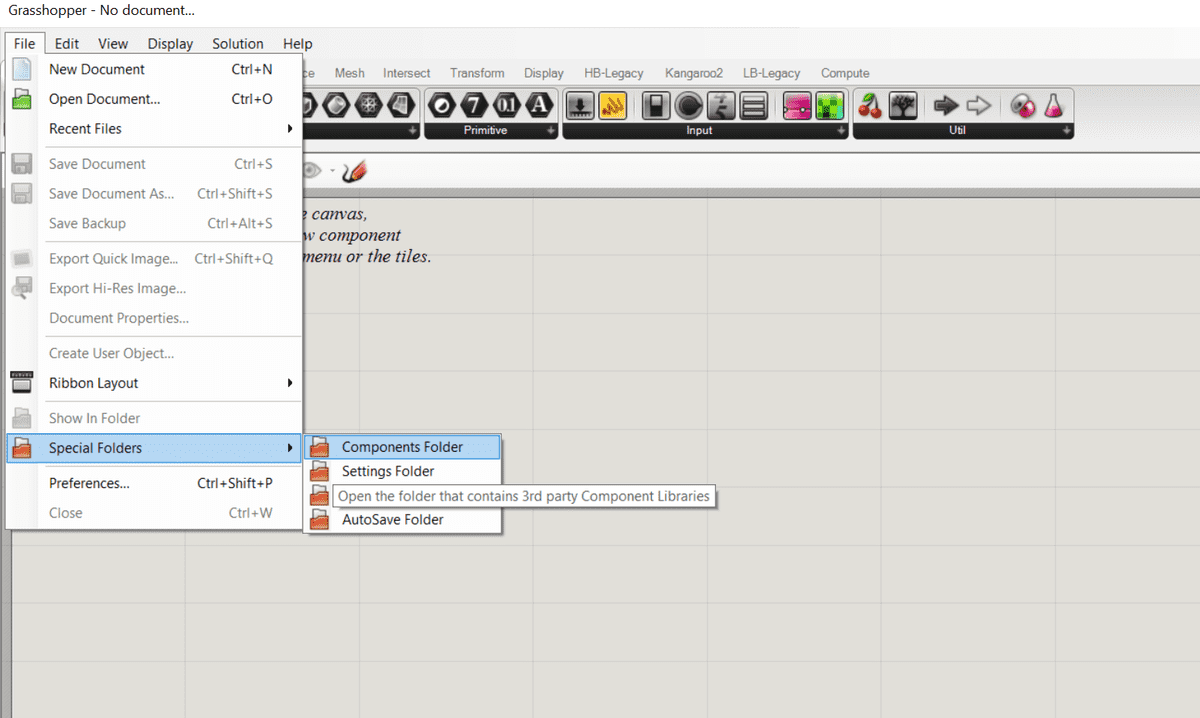The image size is (1200, 718).
Task: Select Save Document in the File menu
Action: [x=154, y=164]
